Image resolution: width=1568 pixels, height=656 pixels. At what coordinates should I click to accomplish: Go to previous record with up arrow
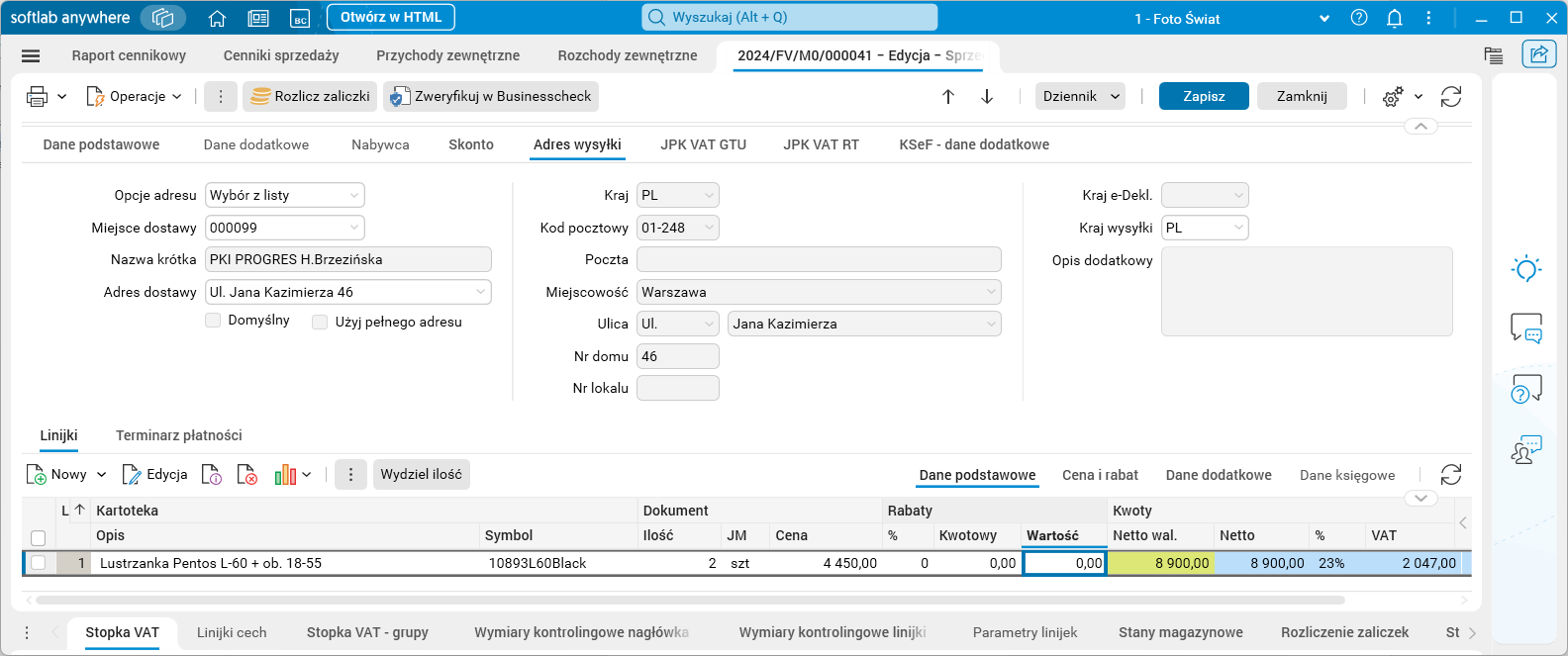tap(948, 96)
